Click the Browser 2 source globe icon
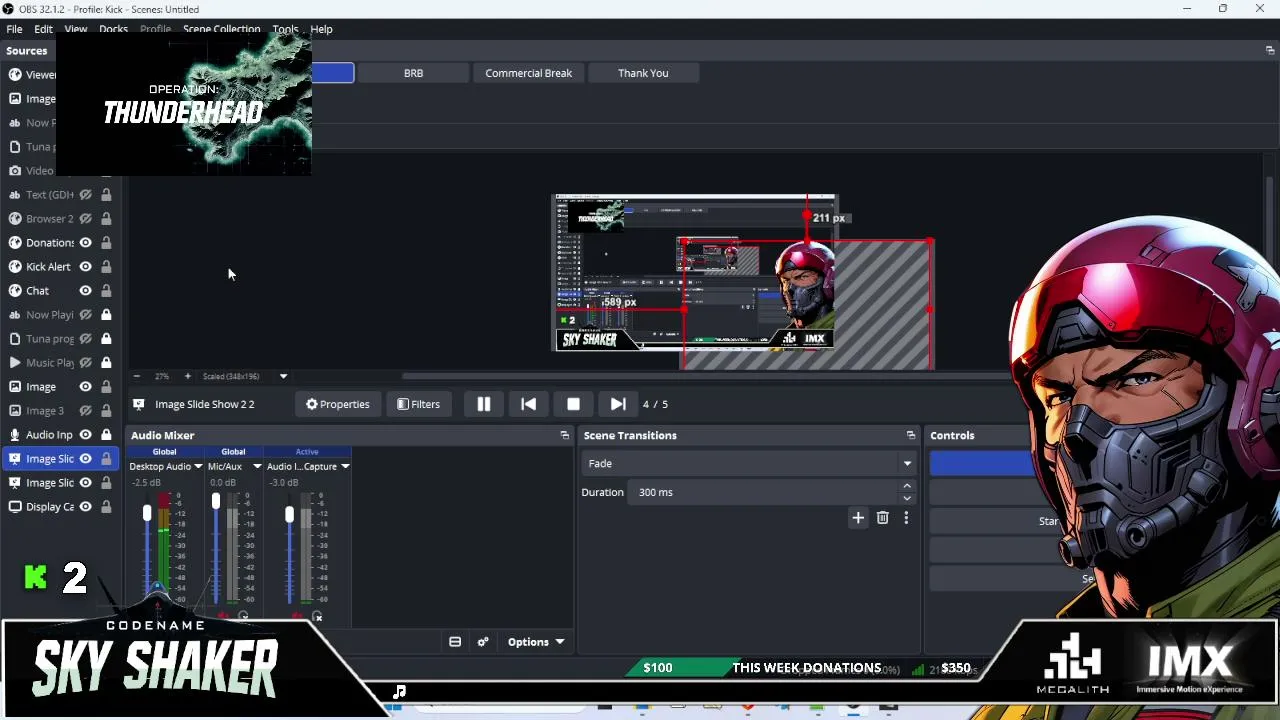 pyautogui.click(x=15, y=219)
